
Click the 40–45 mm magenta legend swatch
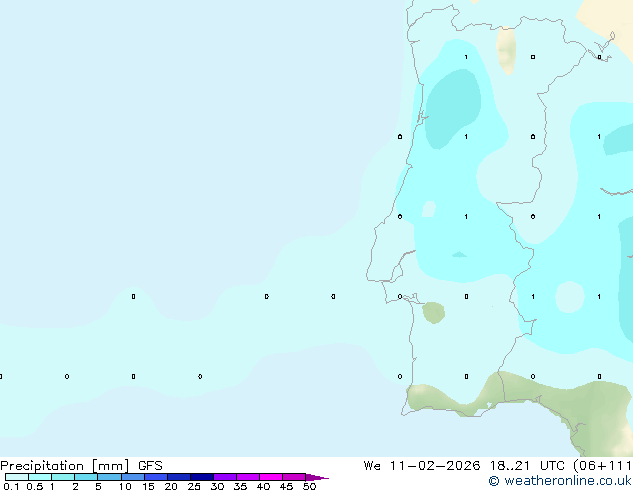click(271, 477)
